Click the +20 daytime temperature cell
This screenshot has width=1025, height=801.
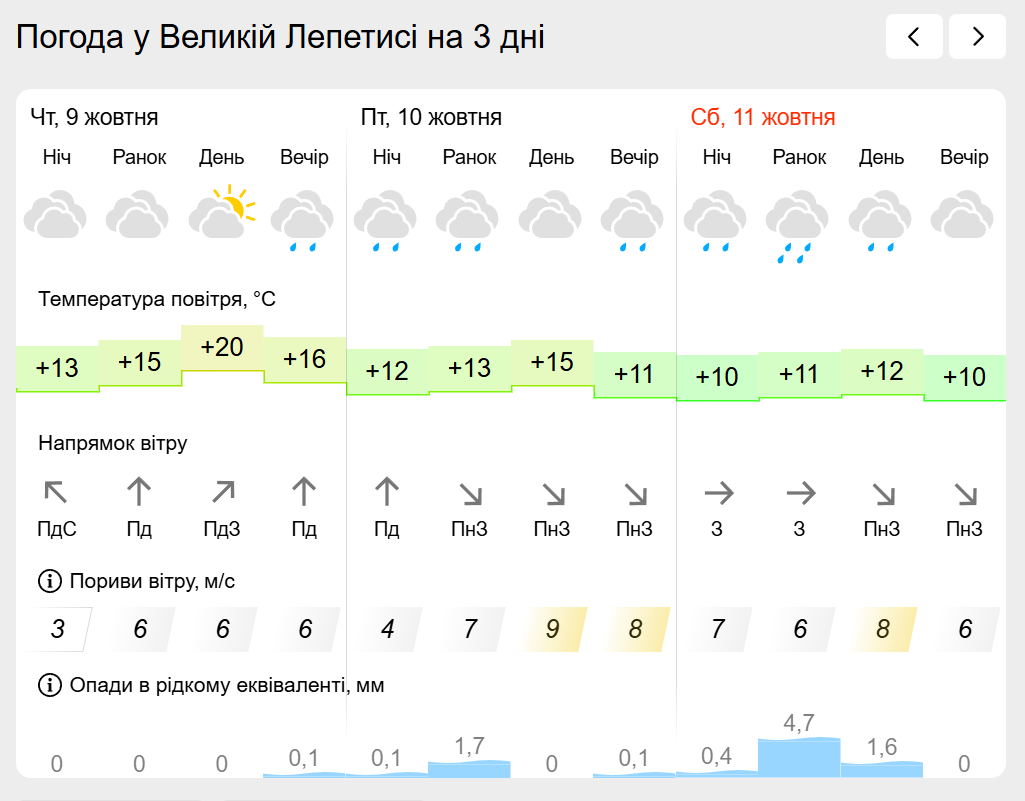tap(222, 348)
